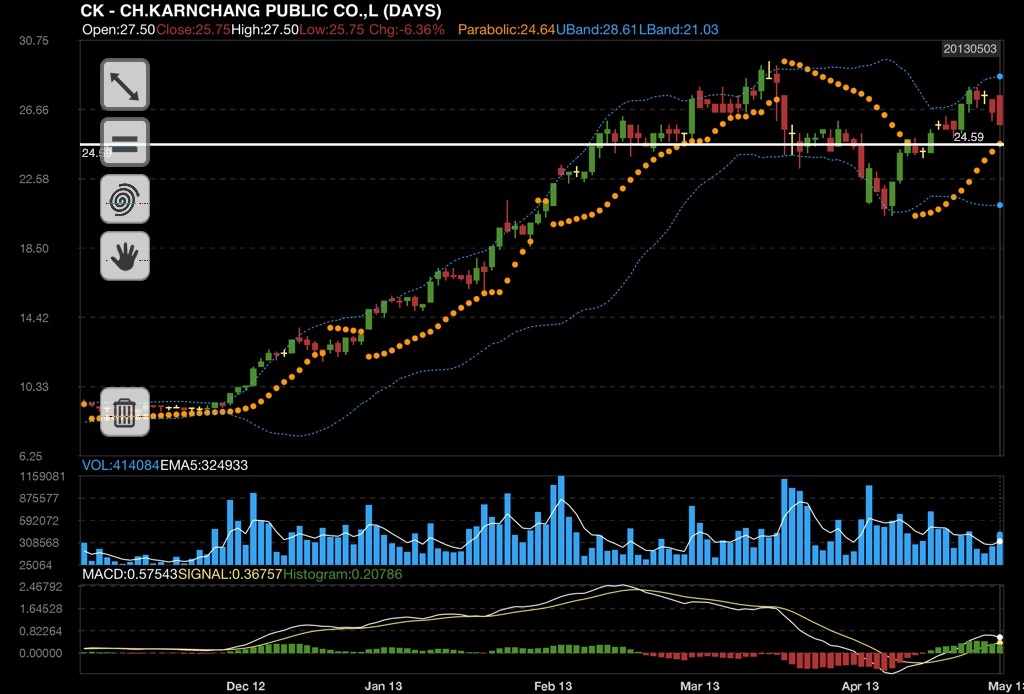The height and width of the screenshot is (694, 1024).
Task: Click the Mar 13 date axis label
Action: pos(700,686)
